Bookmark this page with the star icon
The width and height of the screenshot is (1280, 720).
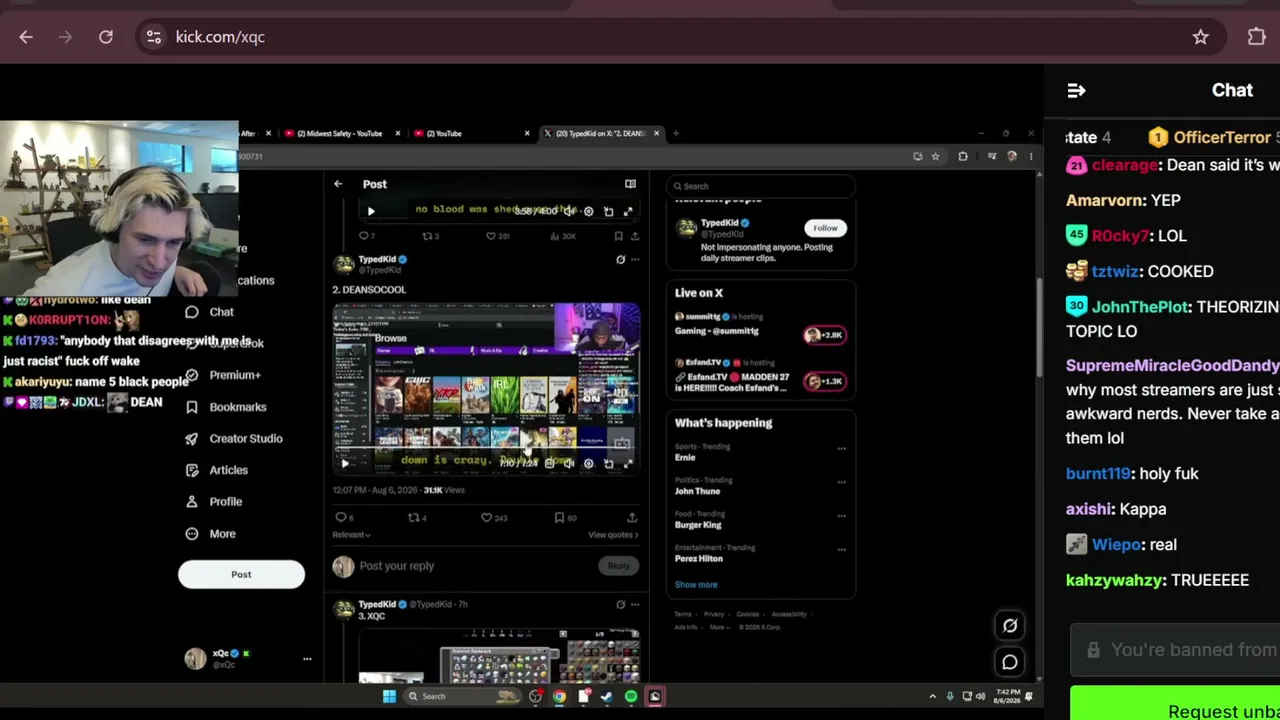pos(1201,37)
